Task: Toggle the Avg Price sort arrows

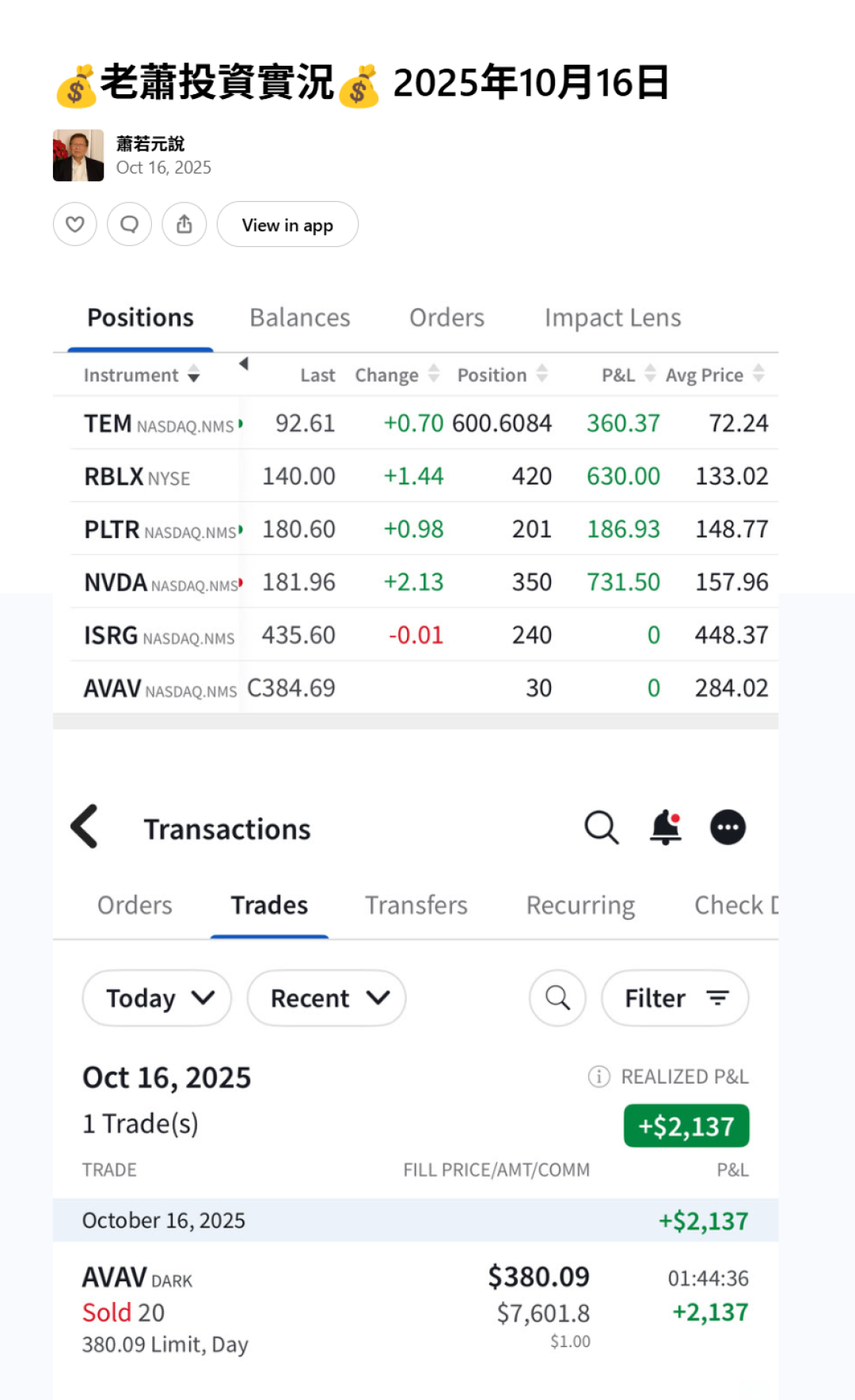Action: coord(758,374)
